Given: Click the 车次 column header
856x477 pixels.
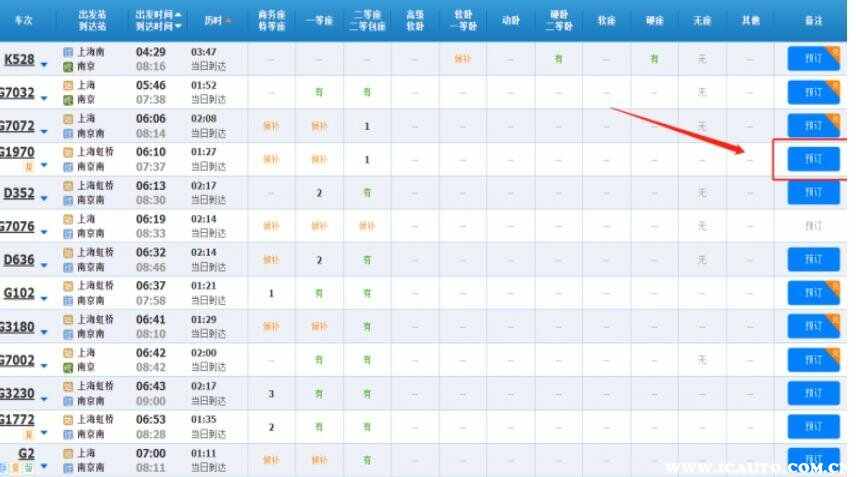Looking at the screenshot, I should pos(23,20).
